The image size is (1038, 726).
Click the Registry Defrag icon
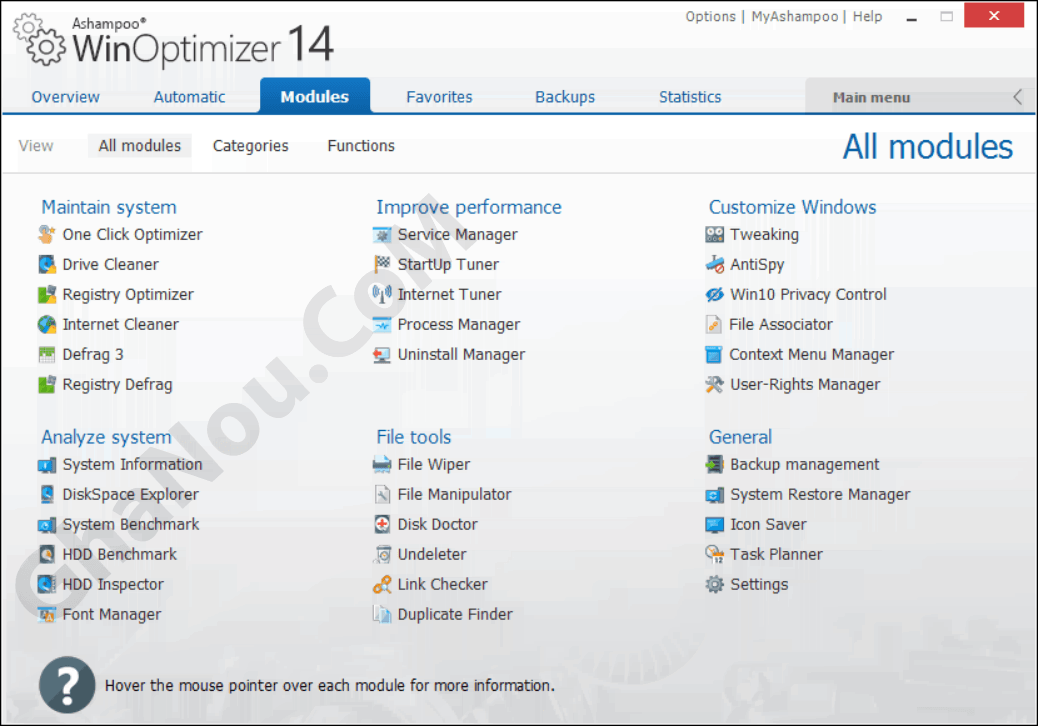pyautogui.click(x=46, y=385)
